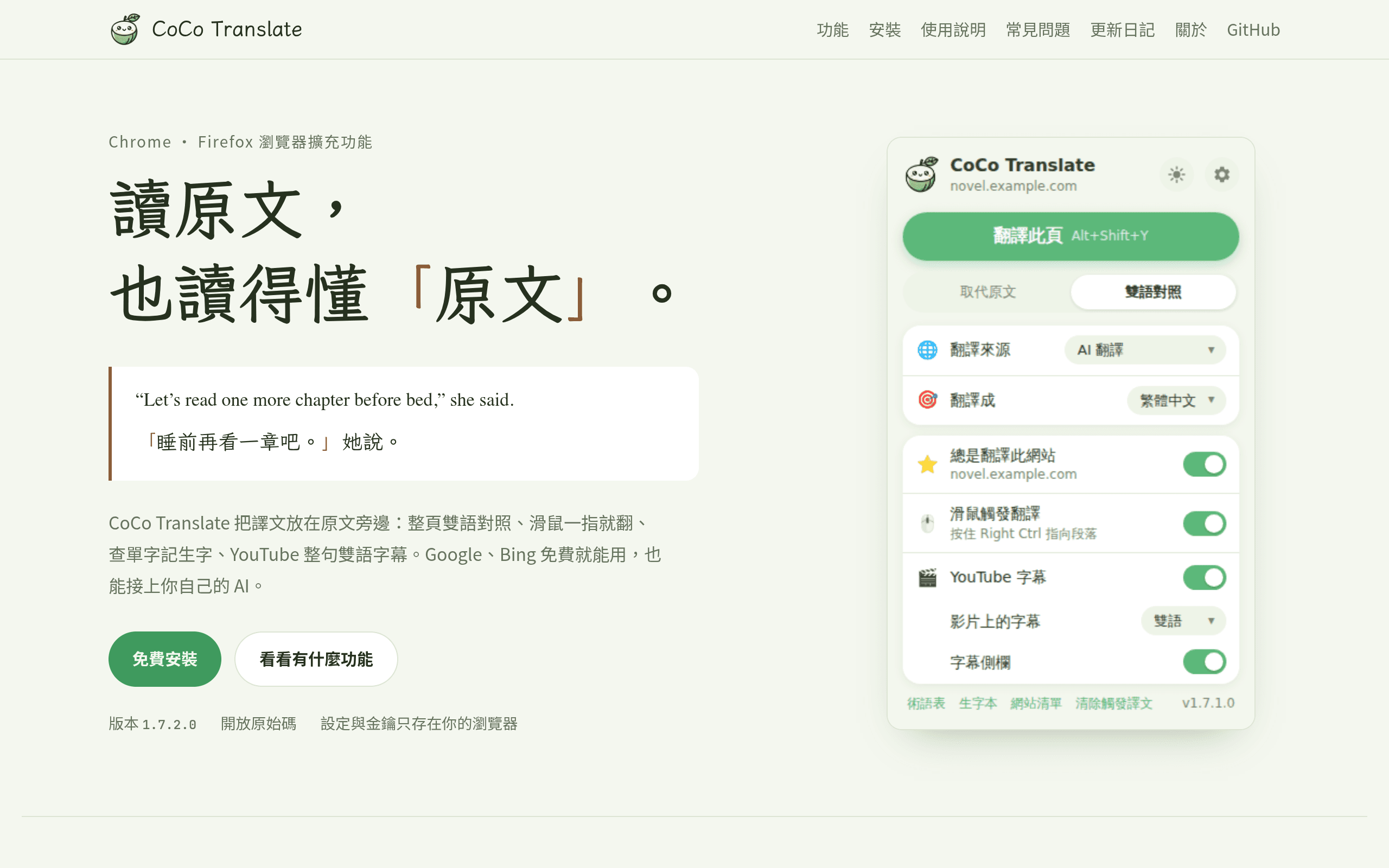Click the 清除觸發譯文 footer link
1389x868 pixels.
[x=1113, y=703]
